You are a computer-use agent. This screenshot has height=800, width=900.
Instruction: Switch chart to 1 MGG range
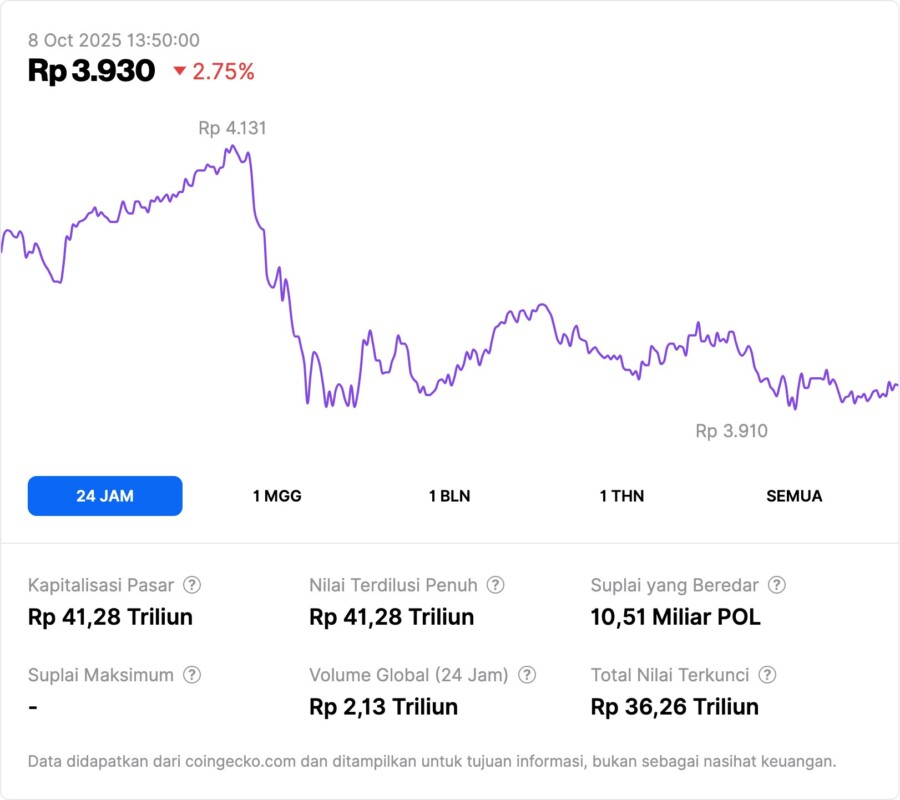(x=277, y=496)
